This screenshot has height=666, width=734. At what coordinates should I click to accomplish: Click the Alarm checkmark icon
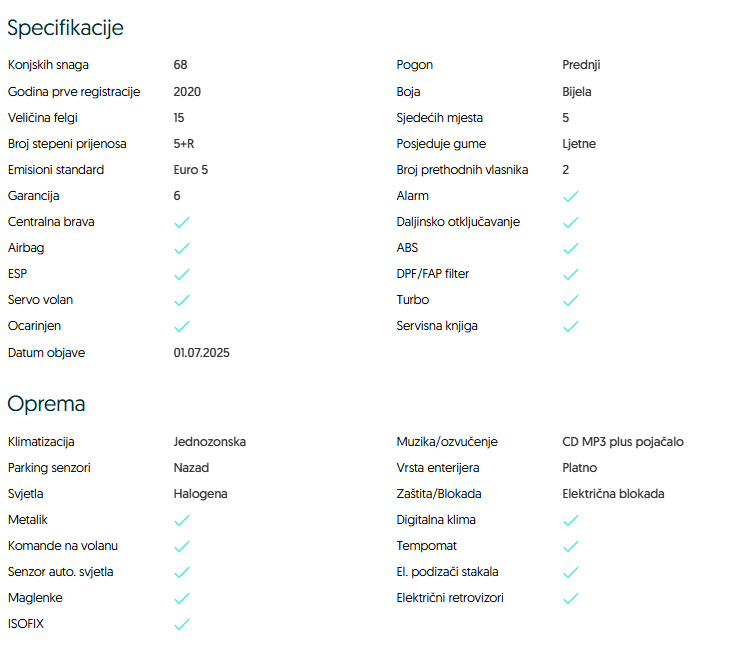pyautogui.click(x=570, y=196)
